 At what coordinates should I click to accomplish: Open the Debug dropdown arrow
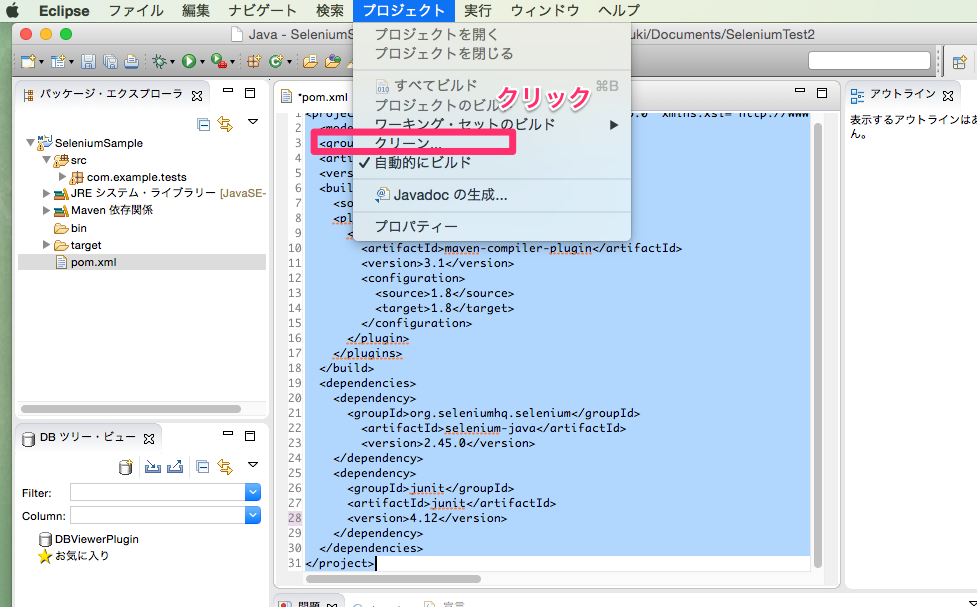173,62
